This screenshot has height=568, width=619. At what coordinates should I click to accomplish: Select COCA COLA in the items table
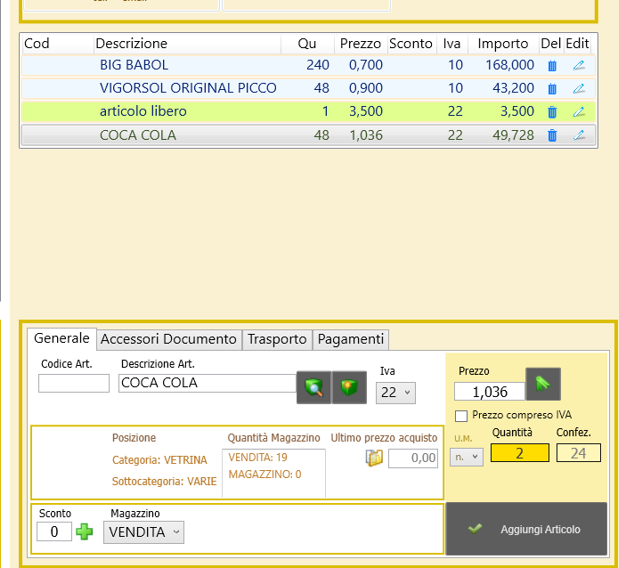tap(138, 135)
